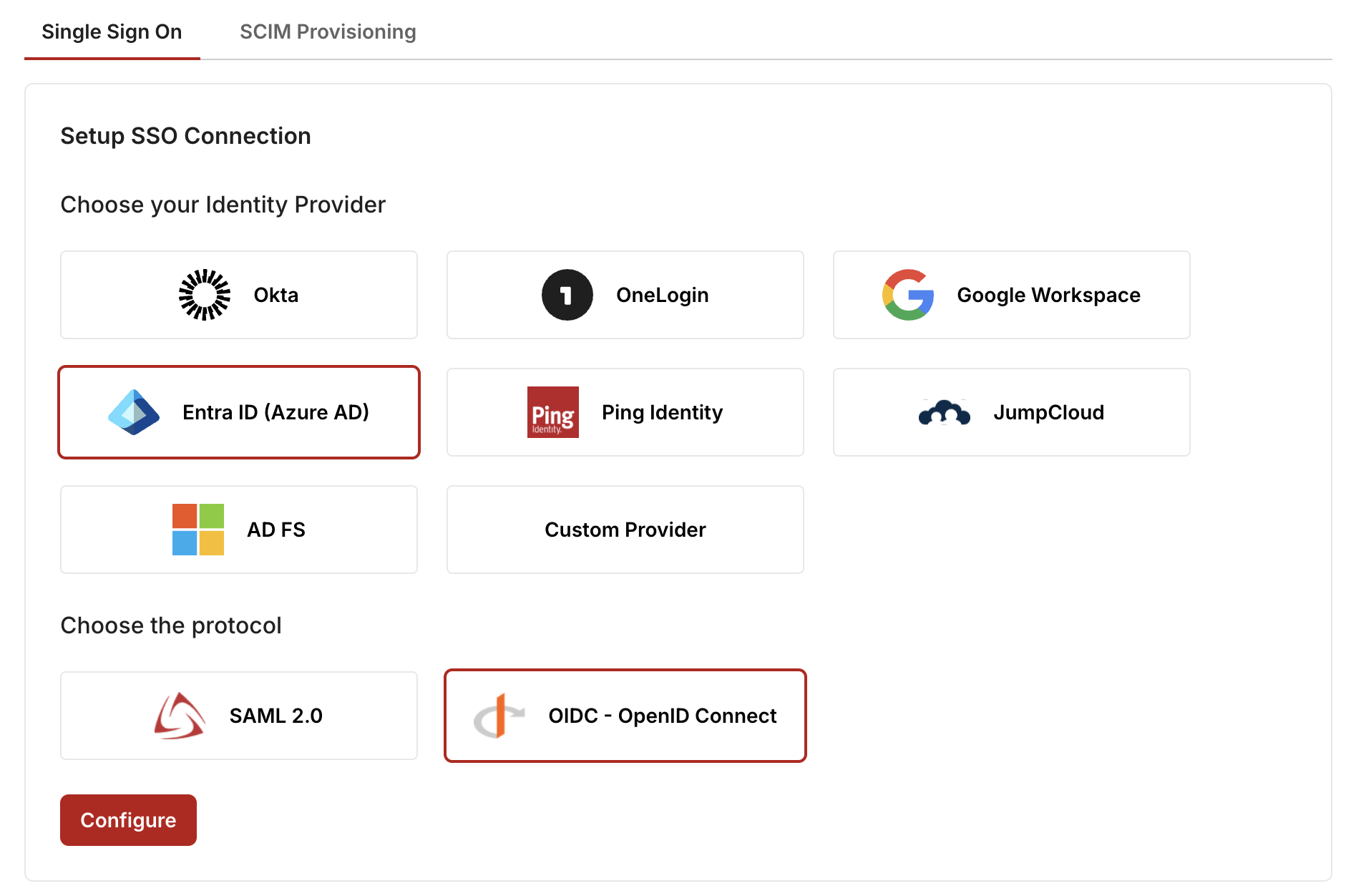This screenshot has height=896, width=1351.
Task: Choose the Custom Provider card
Action: 625,530
